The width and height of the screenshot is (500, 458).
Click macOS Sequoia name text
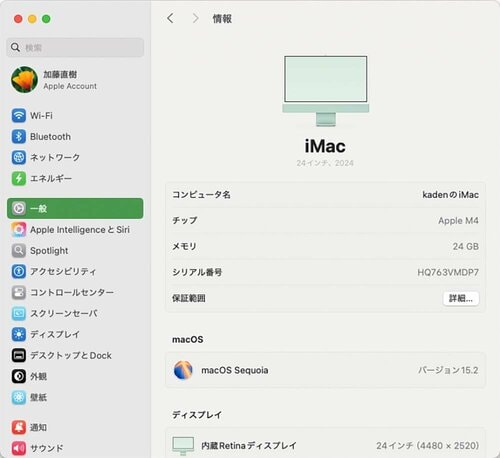235,370
